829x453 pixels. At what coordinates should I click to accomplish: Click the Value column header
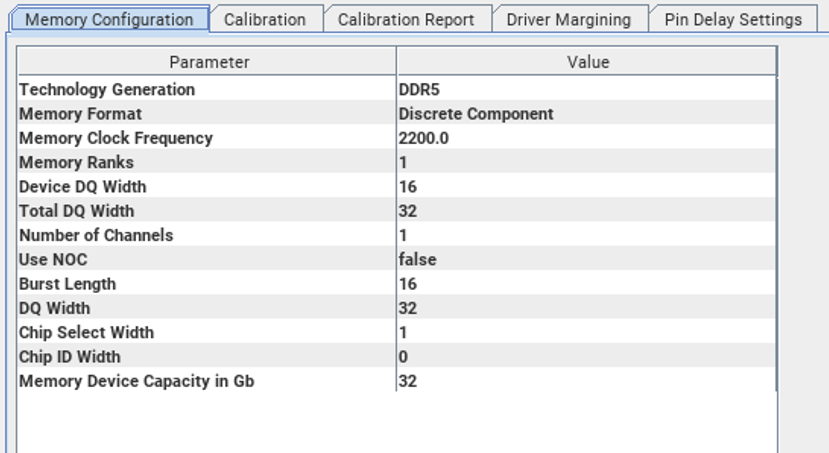coord(587,62)
